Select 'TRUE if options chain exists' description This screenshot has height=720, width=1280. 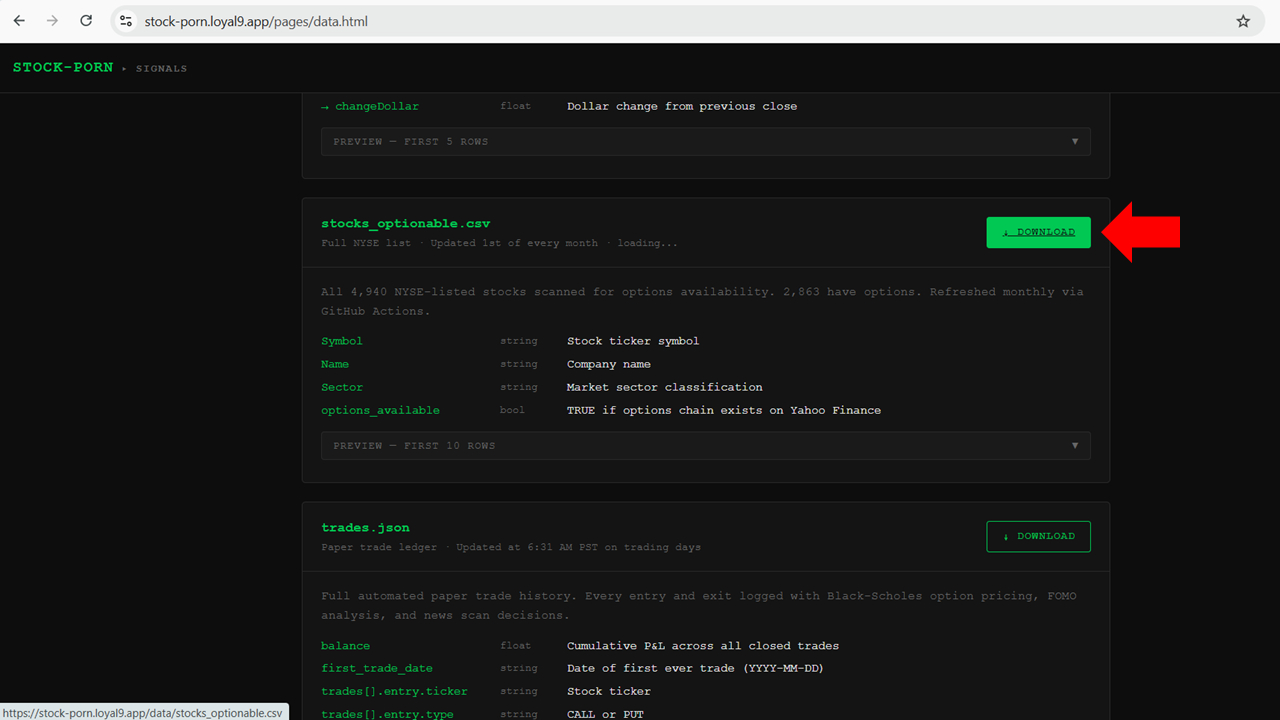coord(724,410)
